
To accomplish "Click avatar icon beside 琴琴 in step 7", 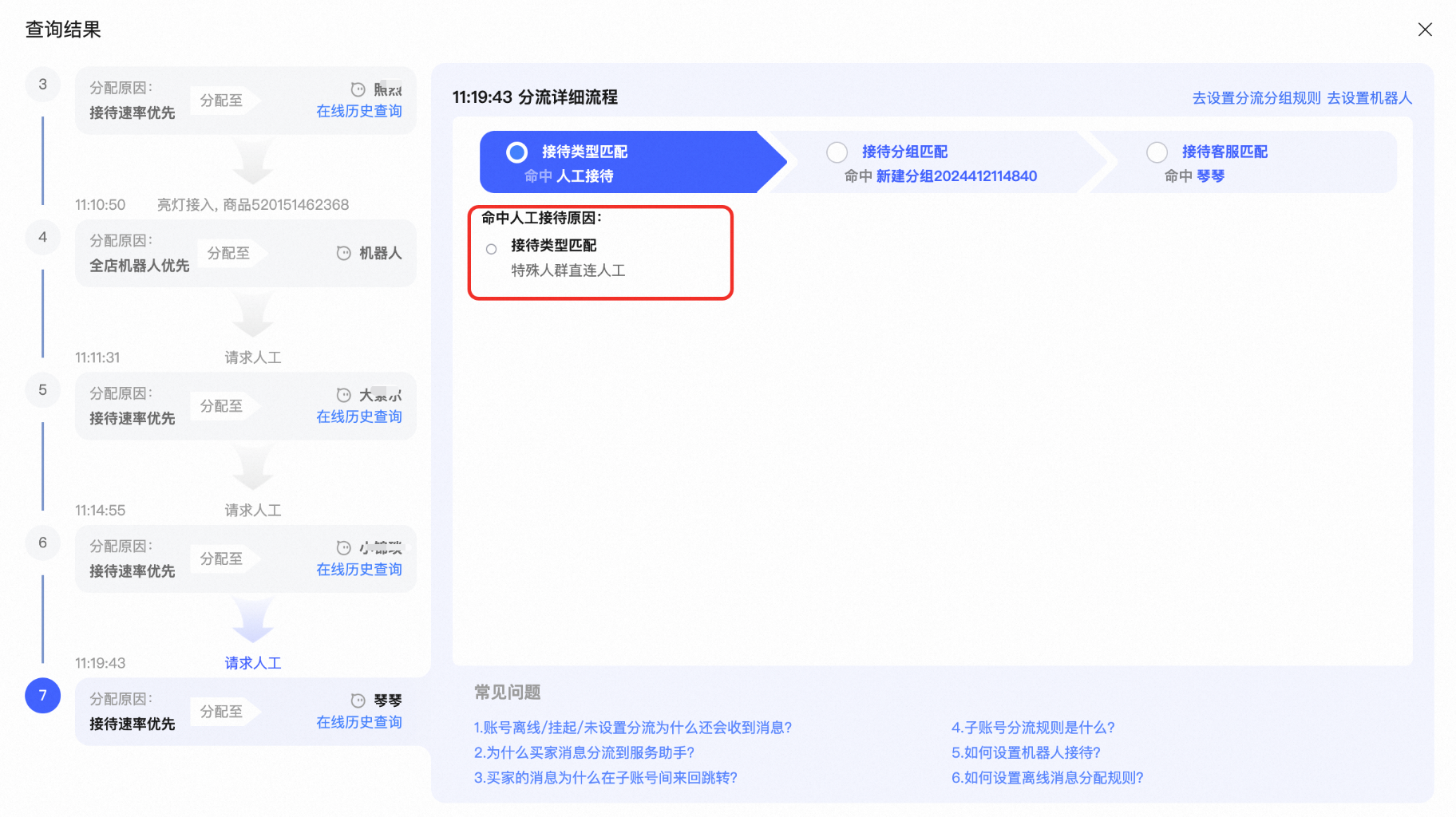I will 358,701.
